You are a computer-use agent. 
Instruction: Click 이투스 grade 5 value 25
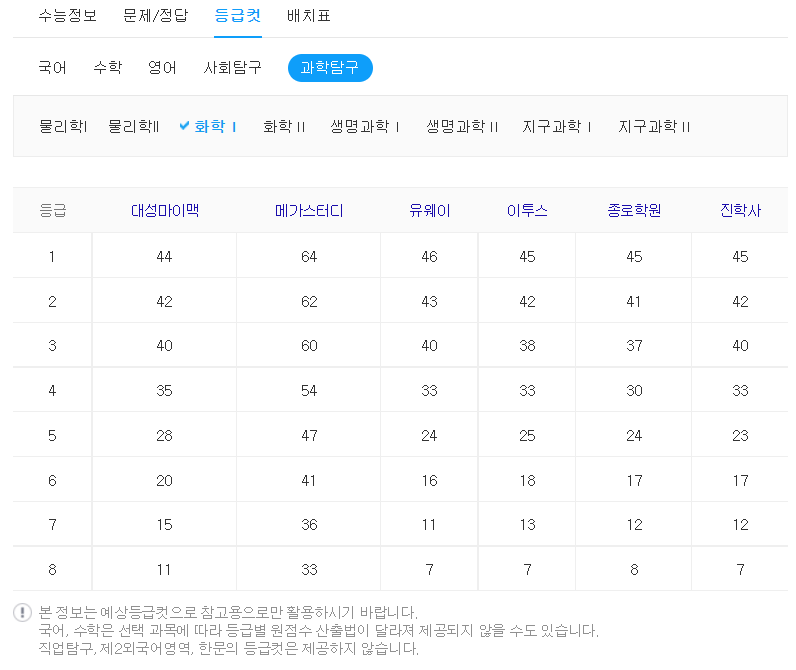527,436
